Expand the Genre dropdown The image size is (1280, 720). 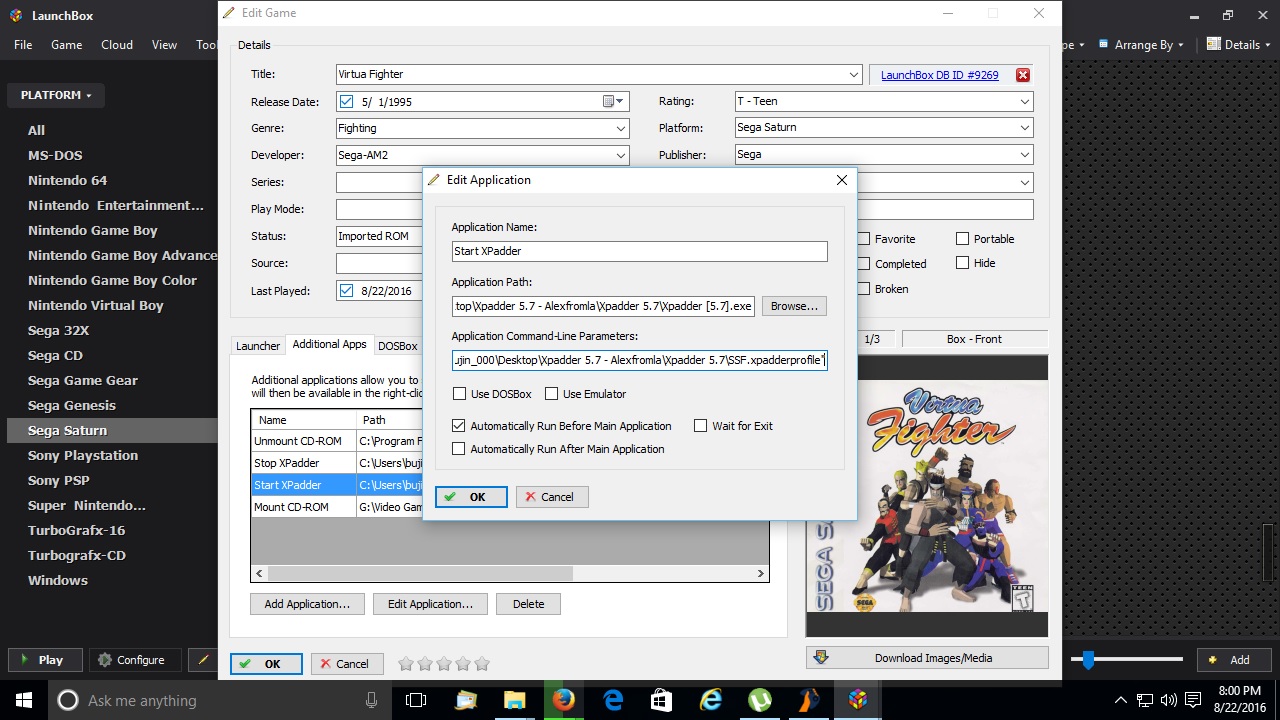click(621, 128)
